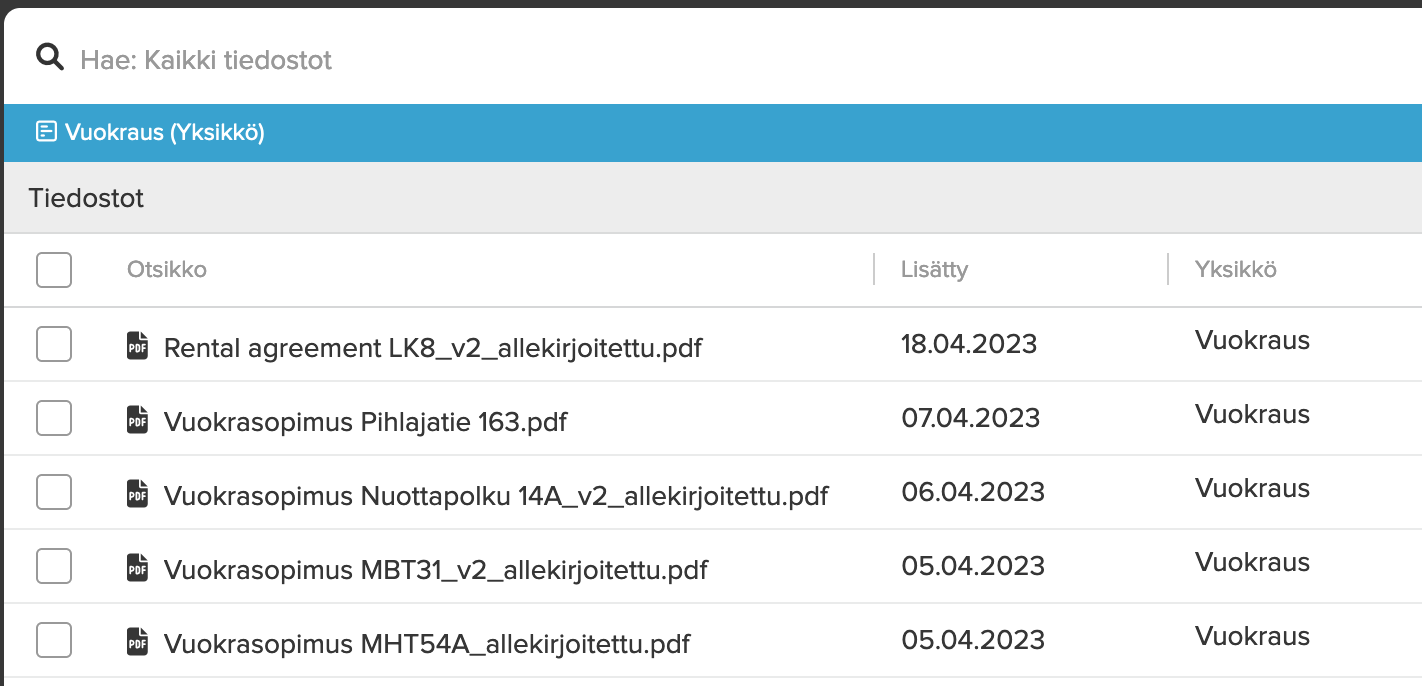Click PDF icon of Rental agreement LK8 file

tap(137, 346)
